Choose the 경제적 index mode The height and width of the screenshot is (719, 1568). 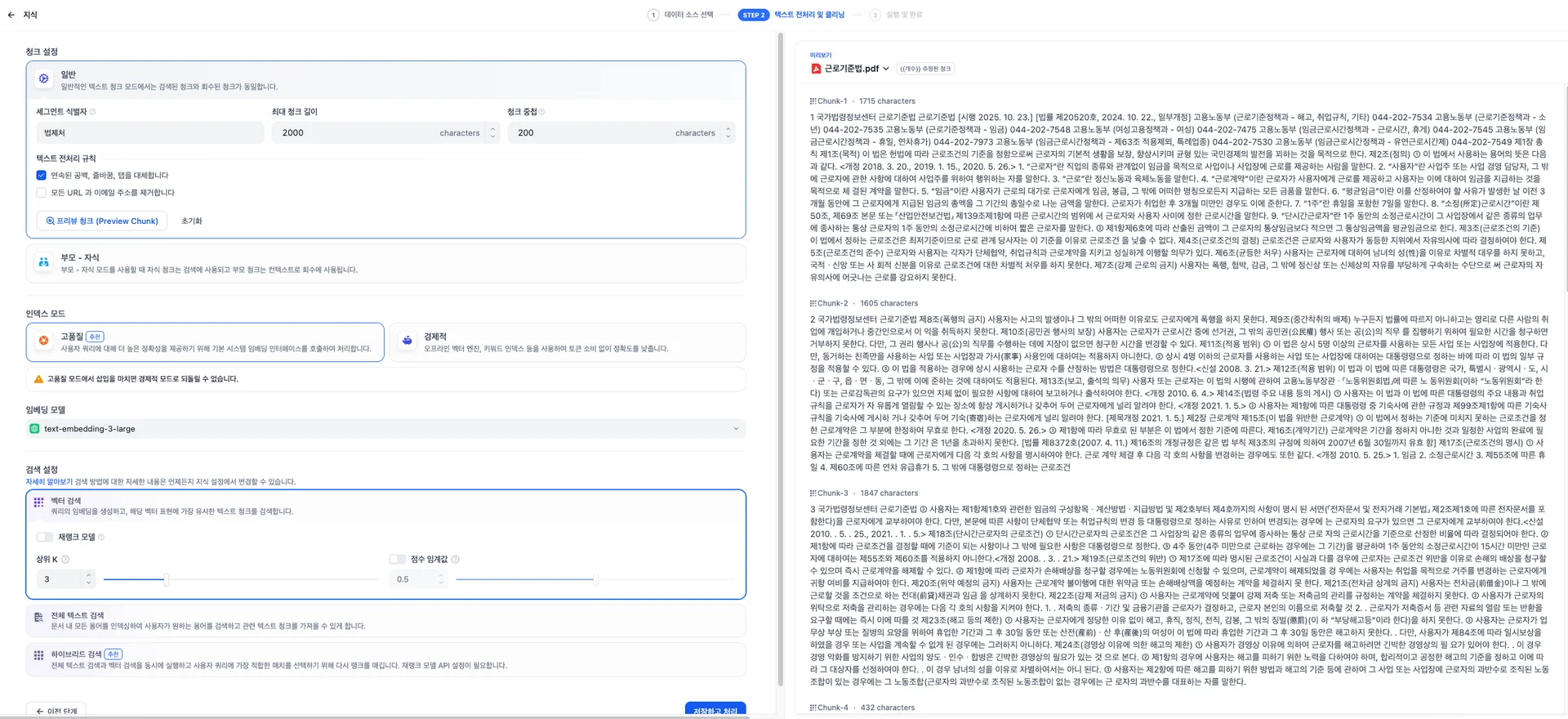point(568,342)
